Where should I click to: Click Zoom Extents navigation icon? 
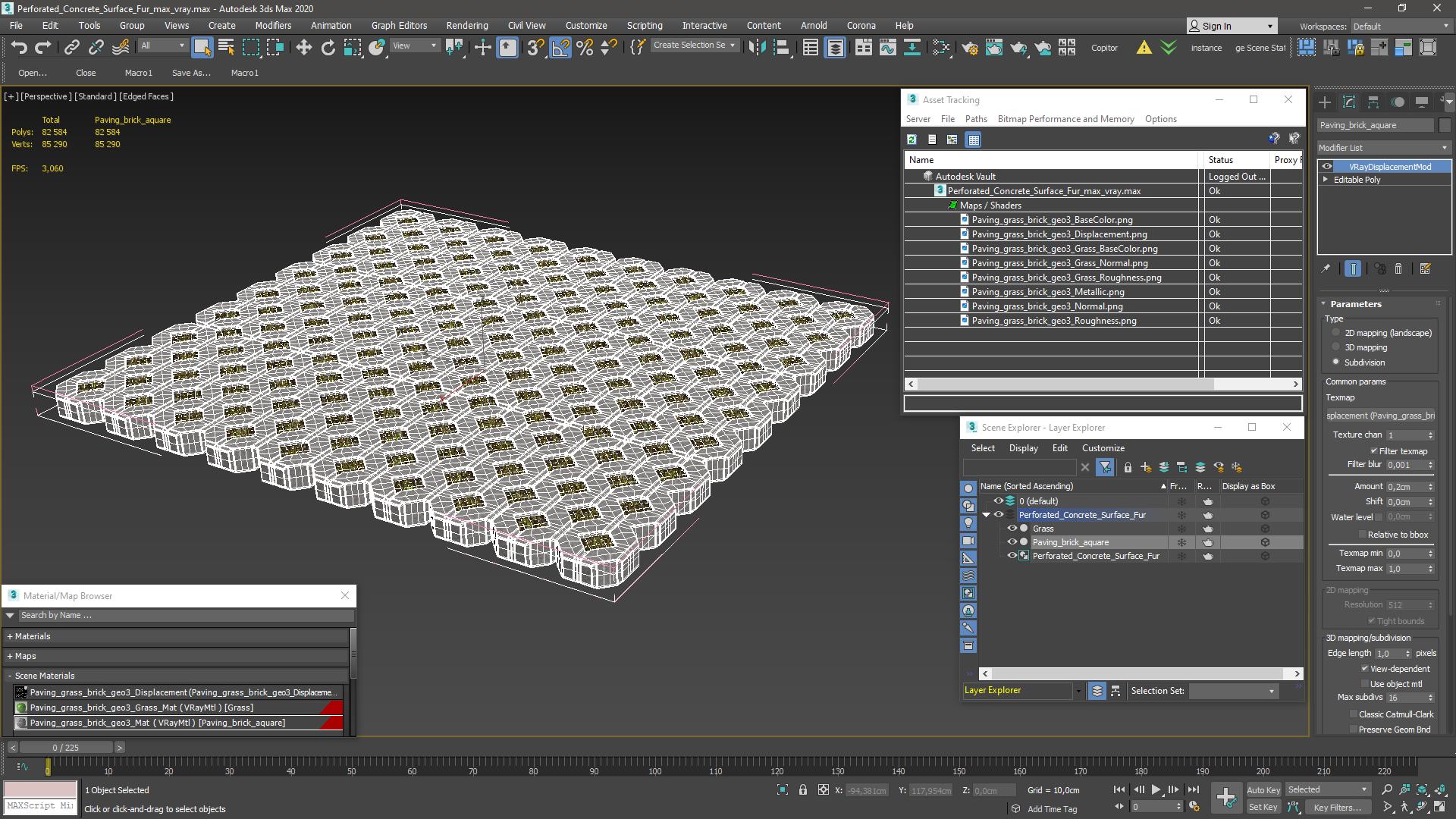[1422, 790]
